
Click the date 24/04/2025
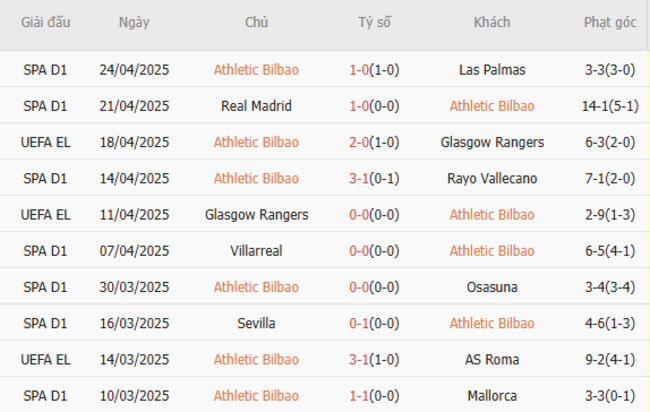click(135, 70)
